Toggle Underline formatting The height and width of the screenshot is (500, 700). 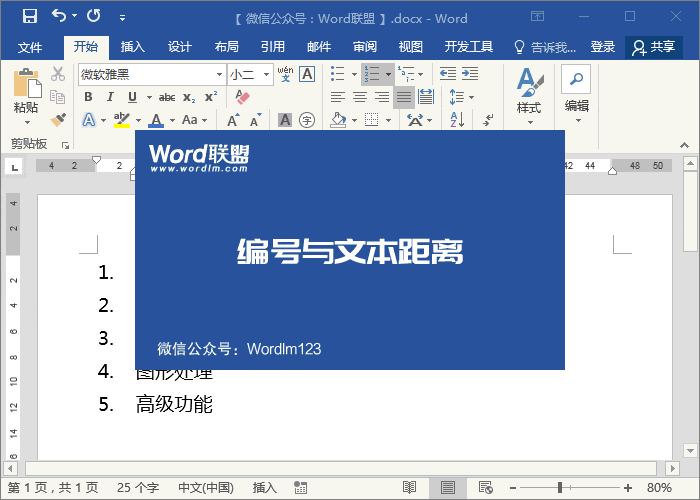(x=132, y=97)
